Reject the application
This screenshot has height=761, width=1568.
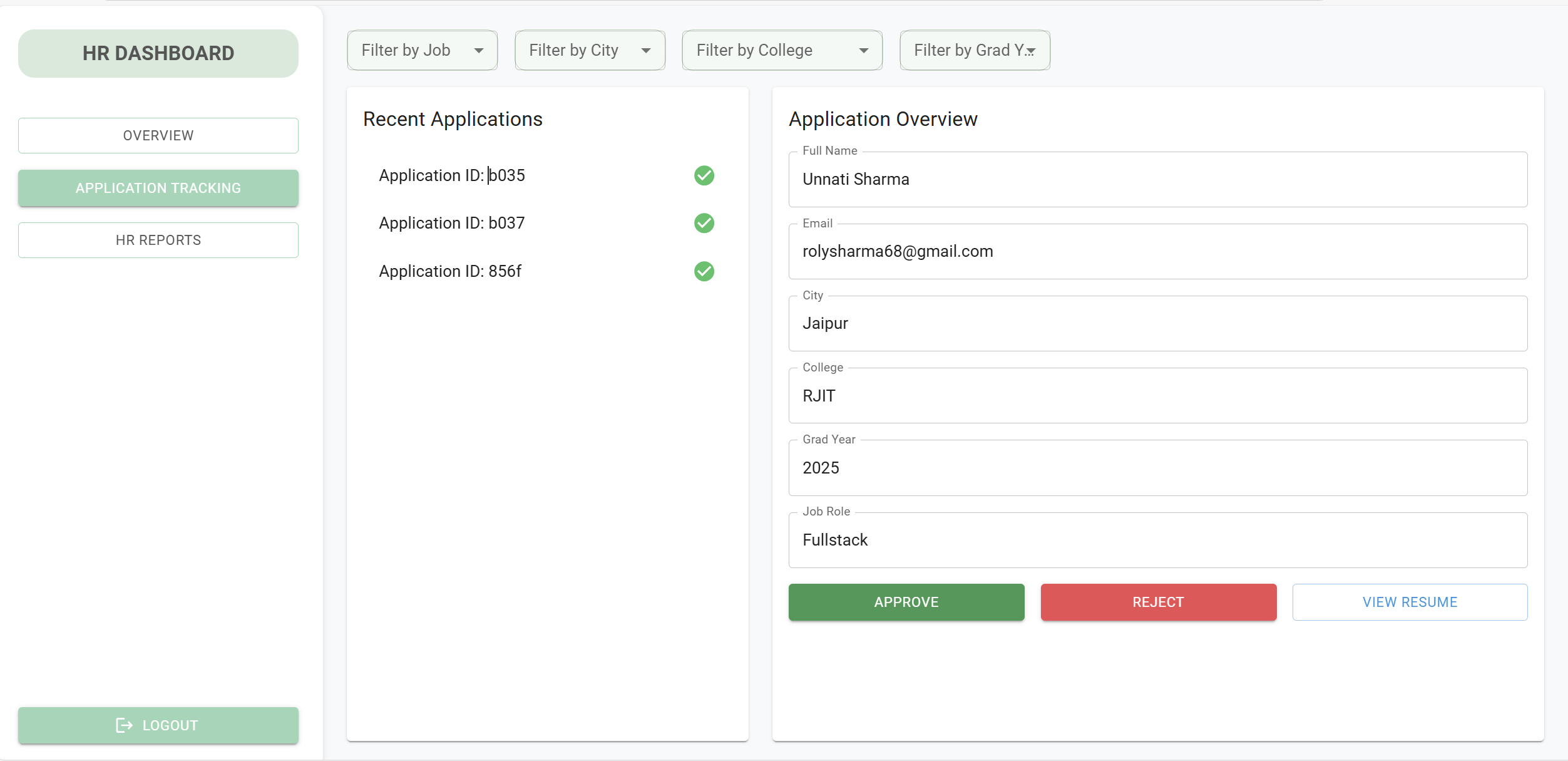1158,602
